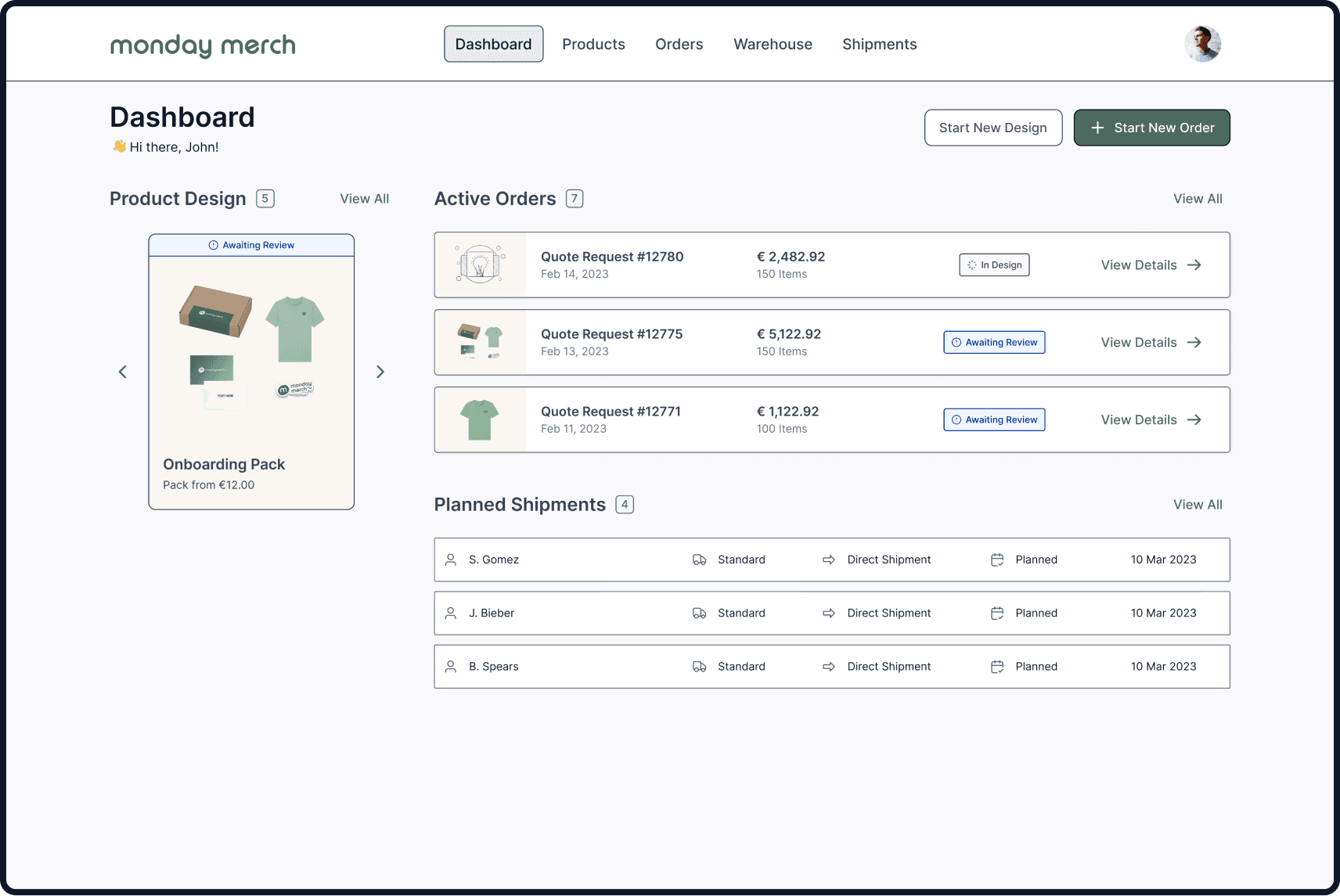The image size is (1340, 896).
Task: View all planned shipments
Action: click(1197, 505)
